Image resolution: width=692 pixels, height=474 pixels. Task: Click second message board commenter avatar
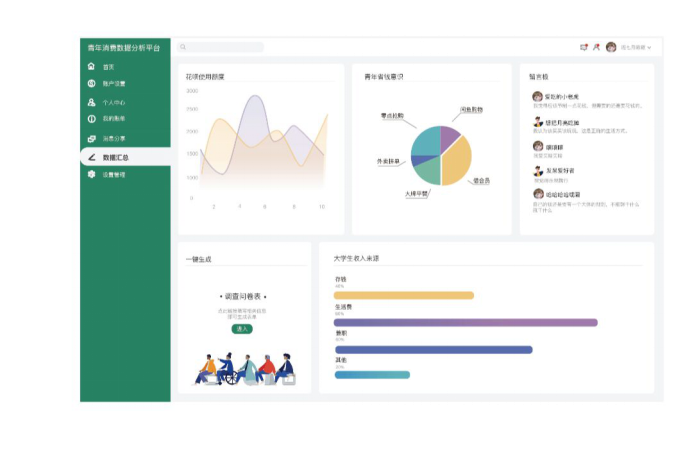coord(538,122)
